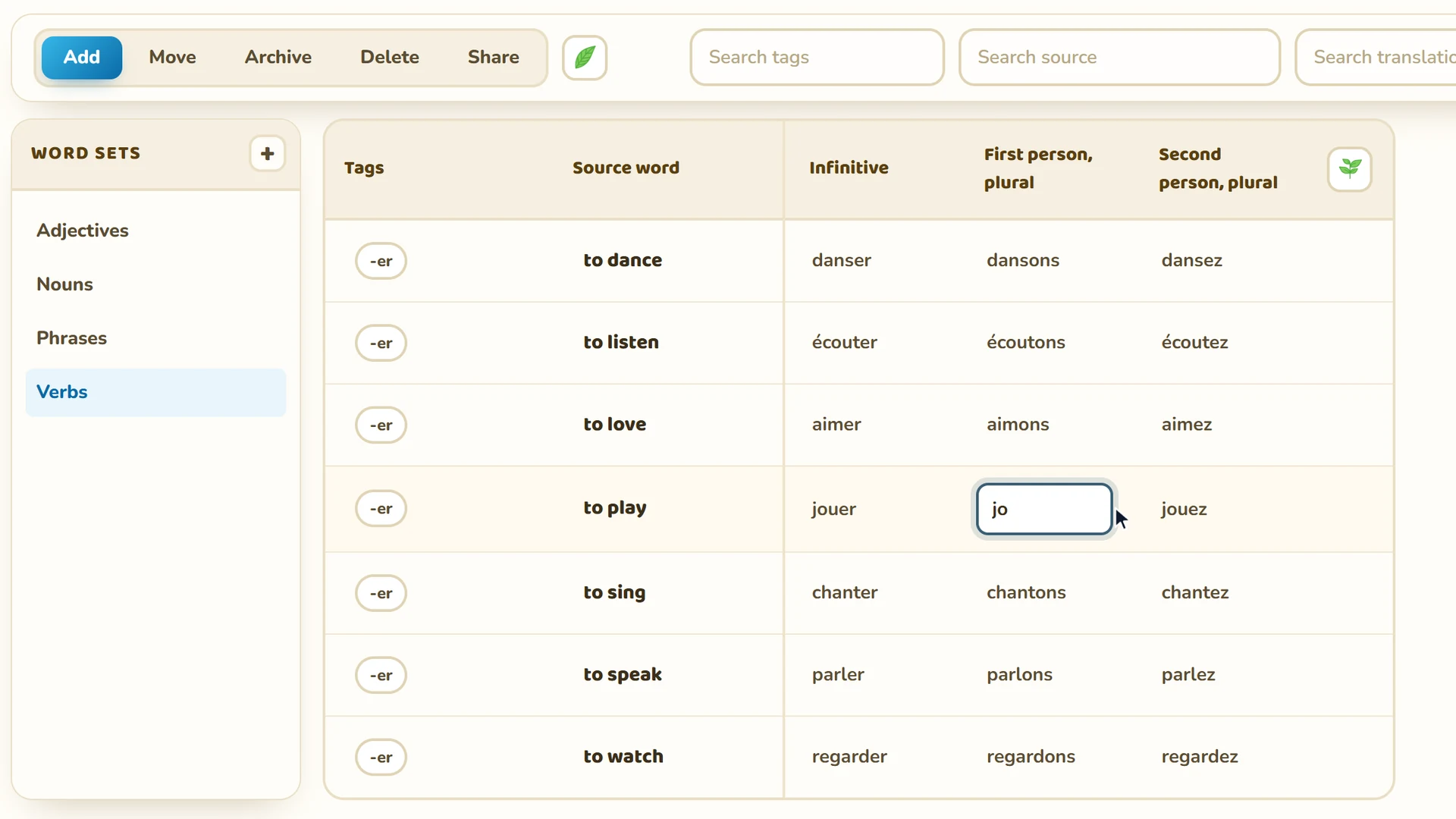Select the Verbs word set

pyautogui.click(x=155, y=392)
